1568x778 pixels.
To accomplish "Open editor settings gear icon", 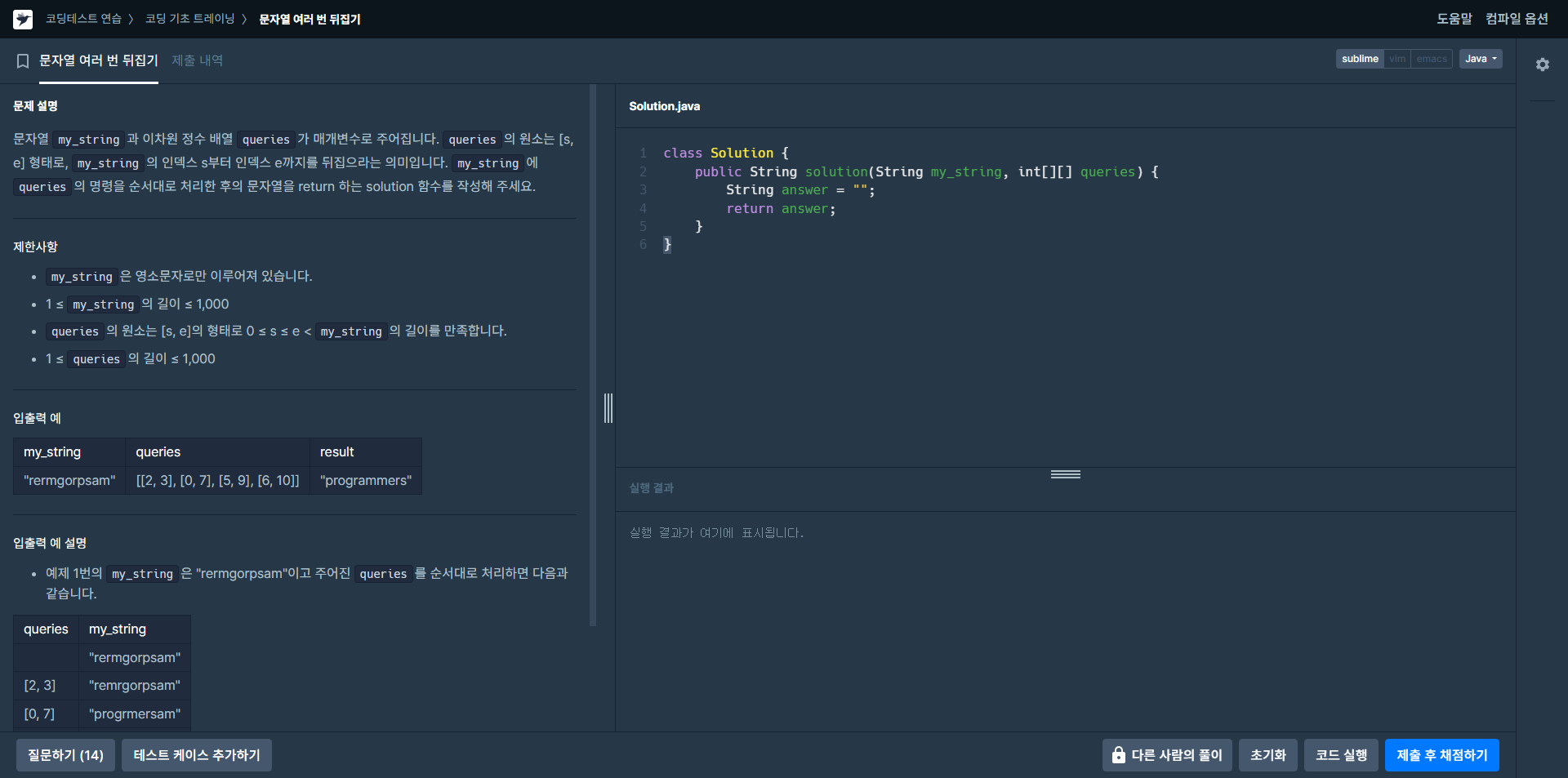I will click(x=1542, y=64).
